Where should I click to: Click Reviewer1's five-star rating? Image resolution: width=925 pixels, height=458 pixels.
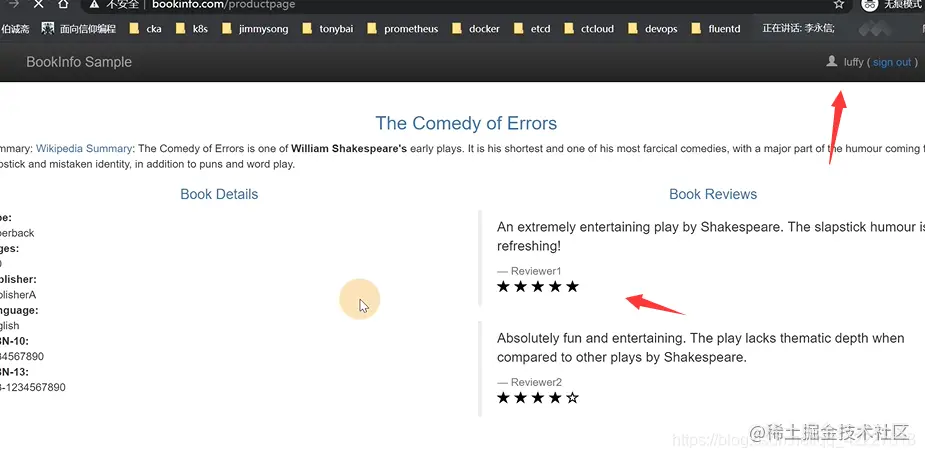(538, 287)
